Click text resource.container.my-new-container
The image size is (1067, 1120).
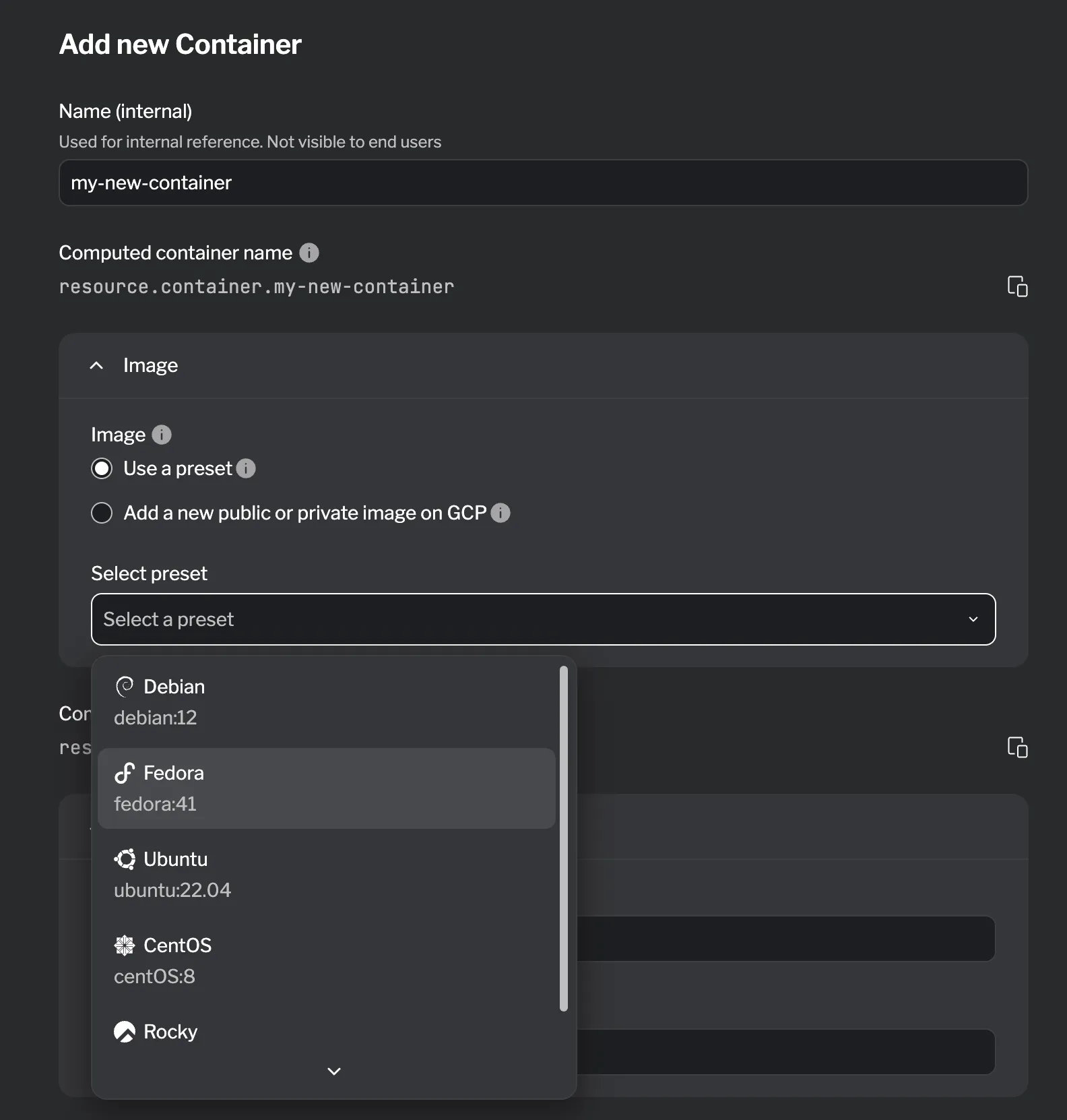pos(257,287)
